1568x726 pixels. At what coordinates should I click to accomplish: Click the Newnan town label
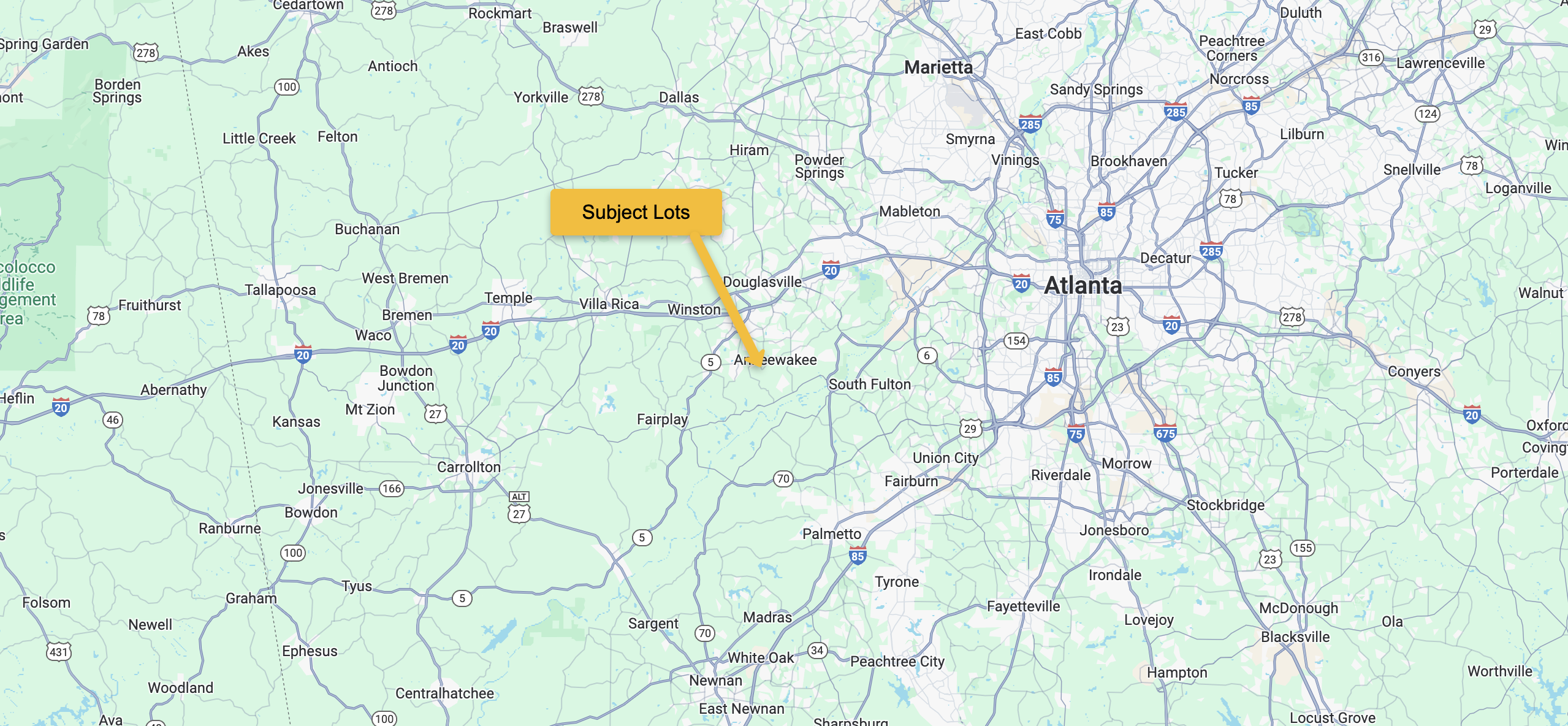pyautogui.click(x=715, y=681)
